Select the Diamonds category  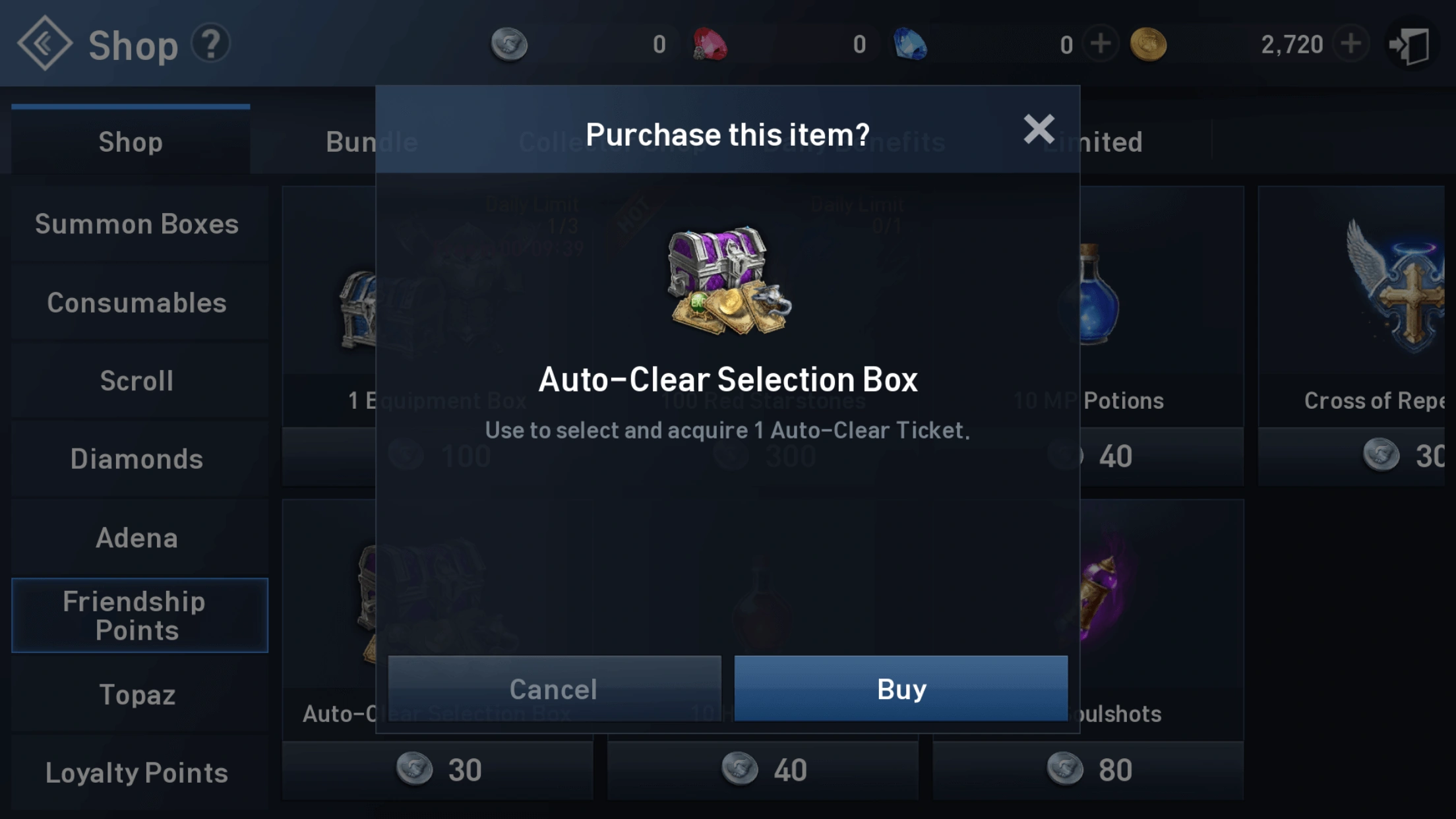[137, 459]
